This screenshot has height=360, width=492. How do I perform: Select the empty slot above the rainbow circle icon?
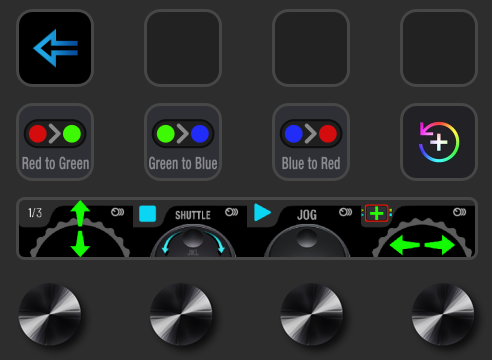tap(439, 48)
